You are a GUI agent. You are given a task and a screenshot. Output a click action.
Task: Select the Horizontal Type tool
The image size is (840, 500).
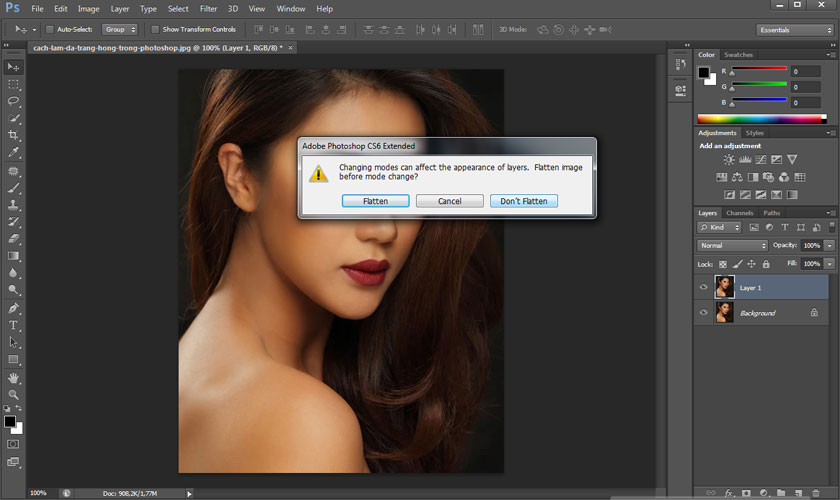click(14, 325)
